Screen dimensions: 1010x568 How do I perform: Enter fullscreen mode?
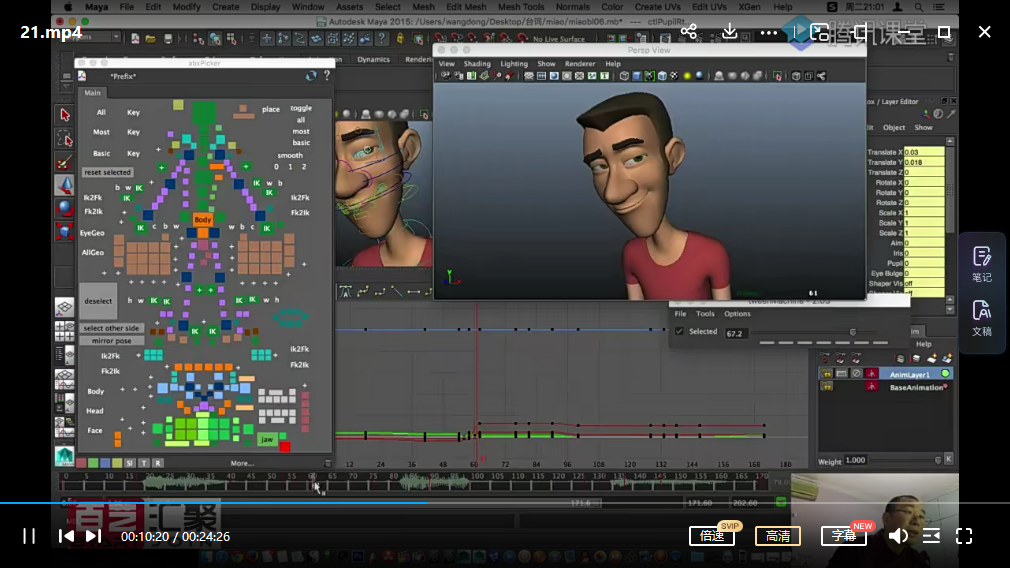[x=964, y=536]
